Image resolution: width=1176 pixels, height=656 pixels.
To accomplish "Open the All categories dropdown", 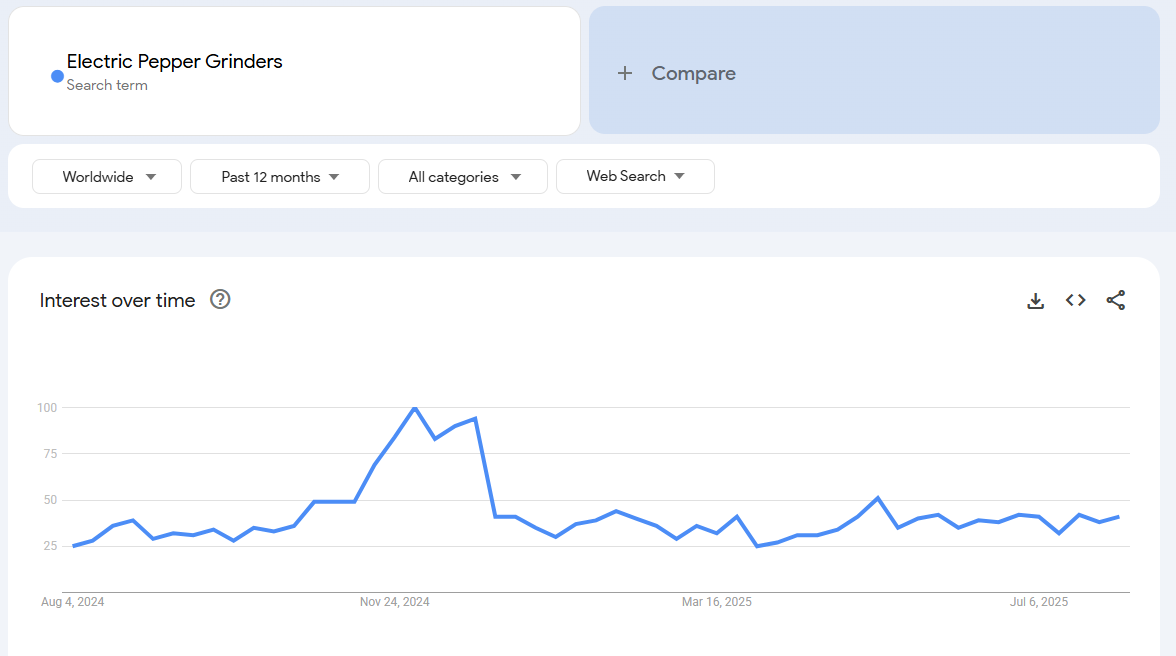I will tap(463, 177).
